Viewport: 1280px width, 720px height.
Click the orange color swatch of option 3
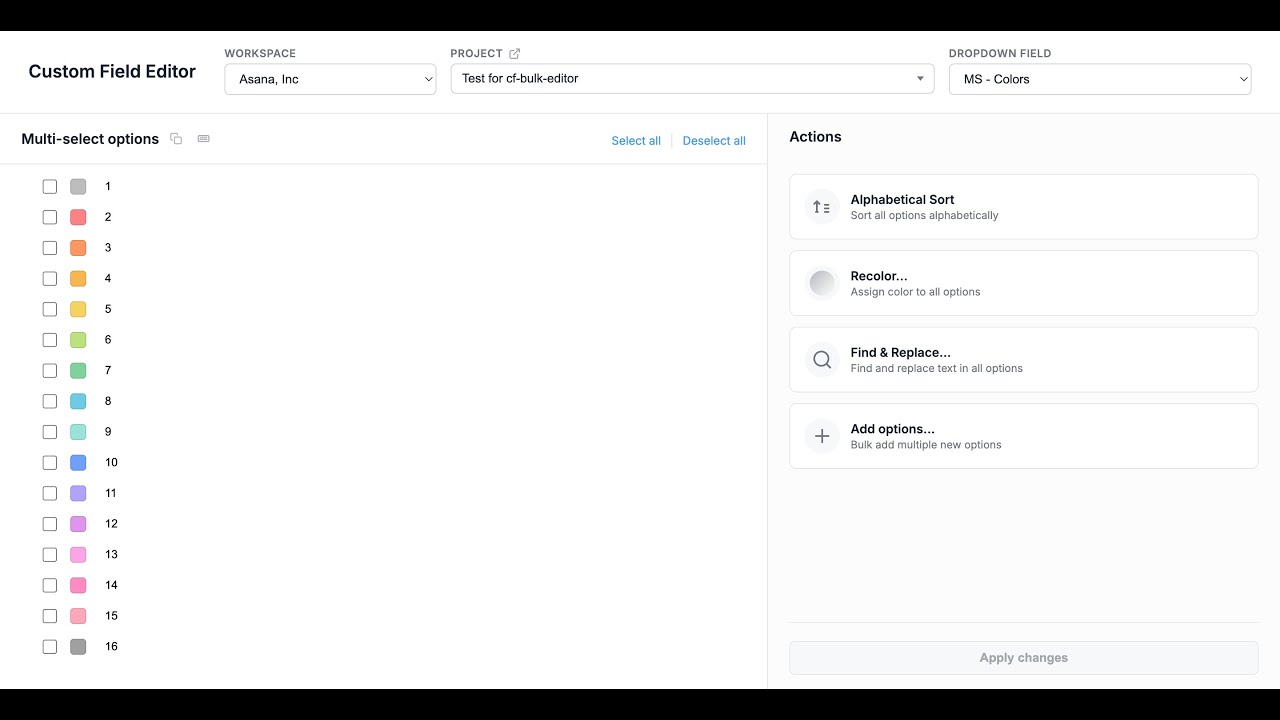78,248
